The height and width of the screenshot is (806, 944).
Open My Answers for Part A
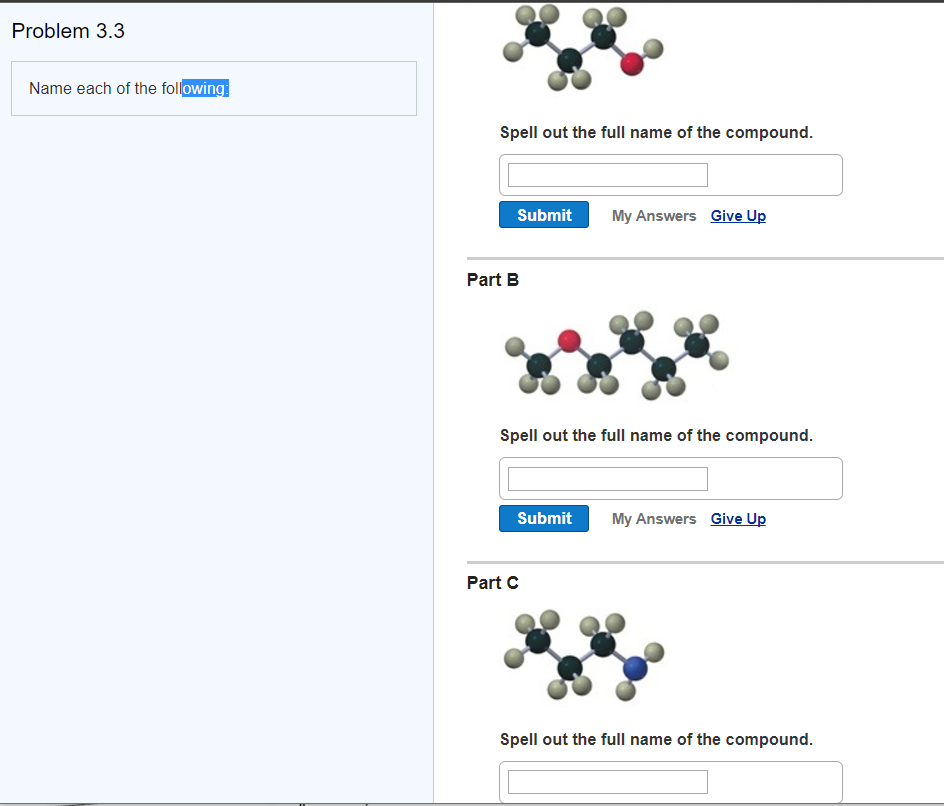(x=654, y=215)
